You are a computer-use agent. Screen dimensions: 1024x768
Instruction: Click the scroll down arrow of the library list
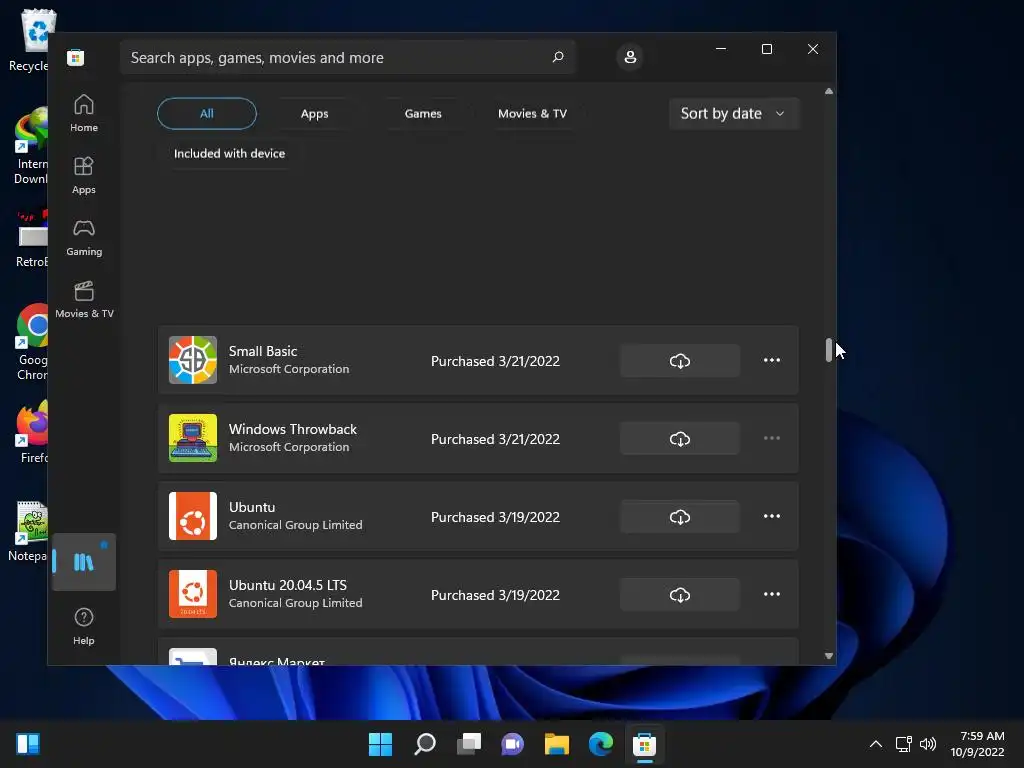pyautogui.click(x=829, y=656)
